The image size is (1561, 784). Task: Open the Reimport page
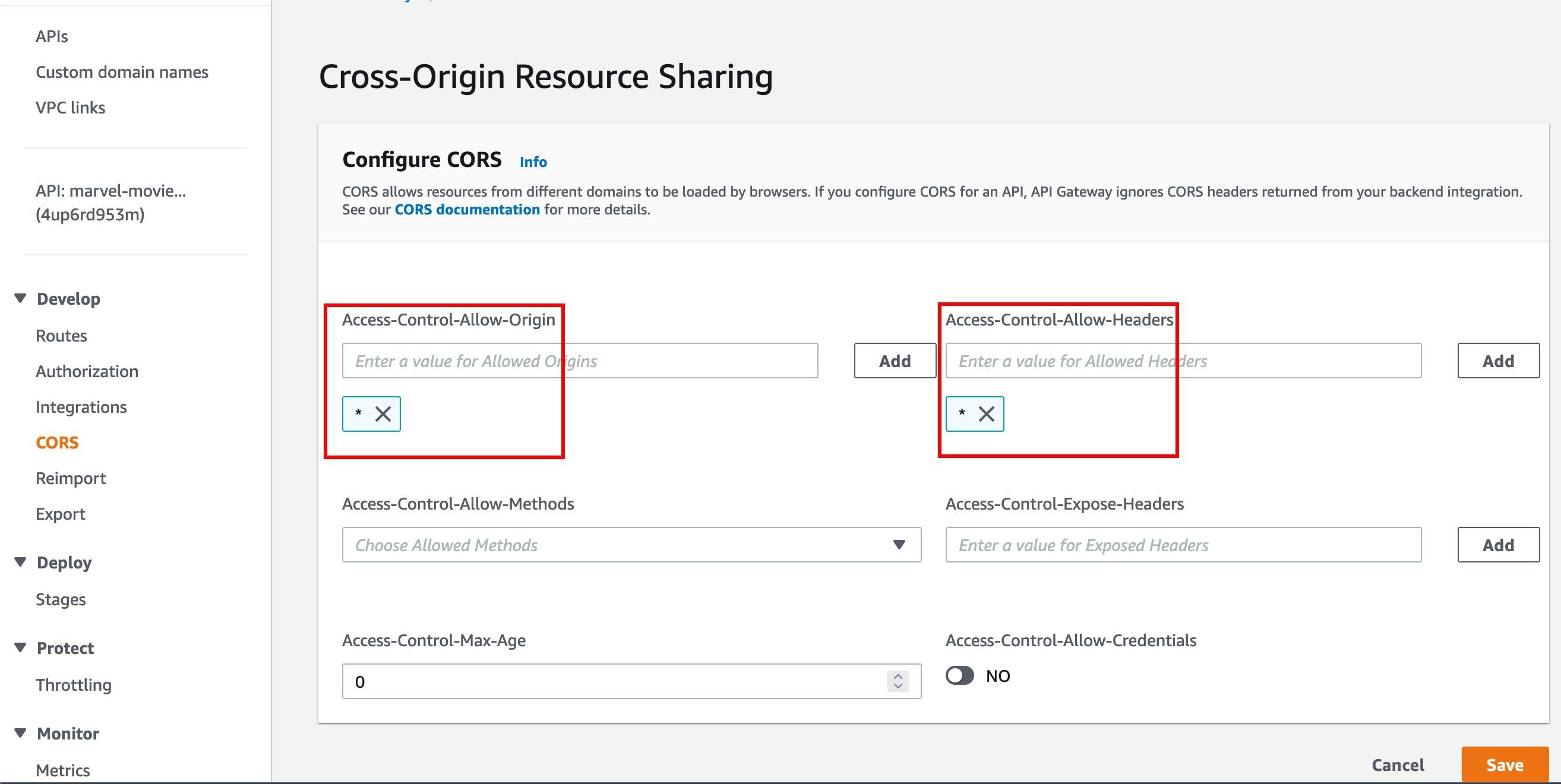70,479
